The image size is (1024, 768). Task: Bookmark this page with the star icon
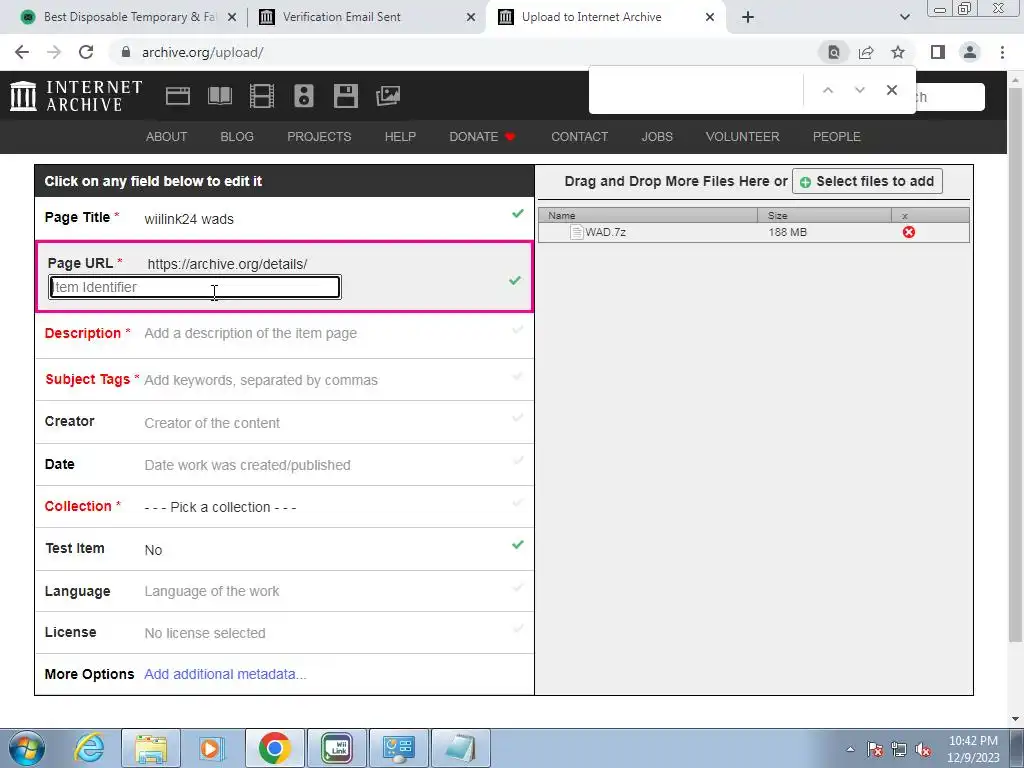[898, 52]
